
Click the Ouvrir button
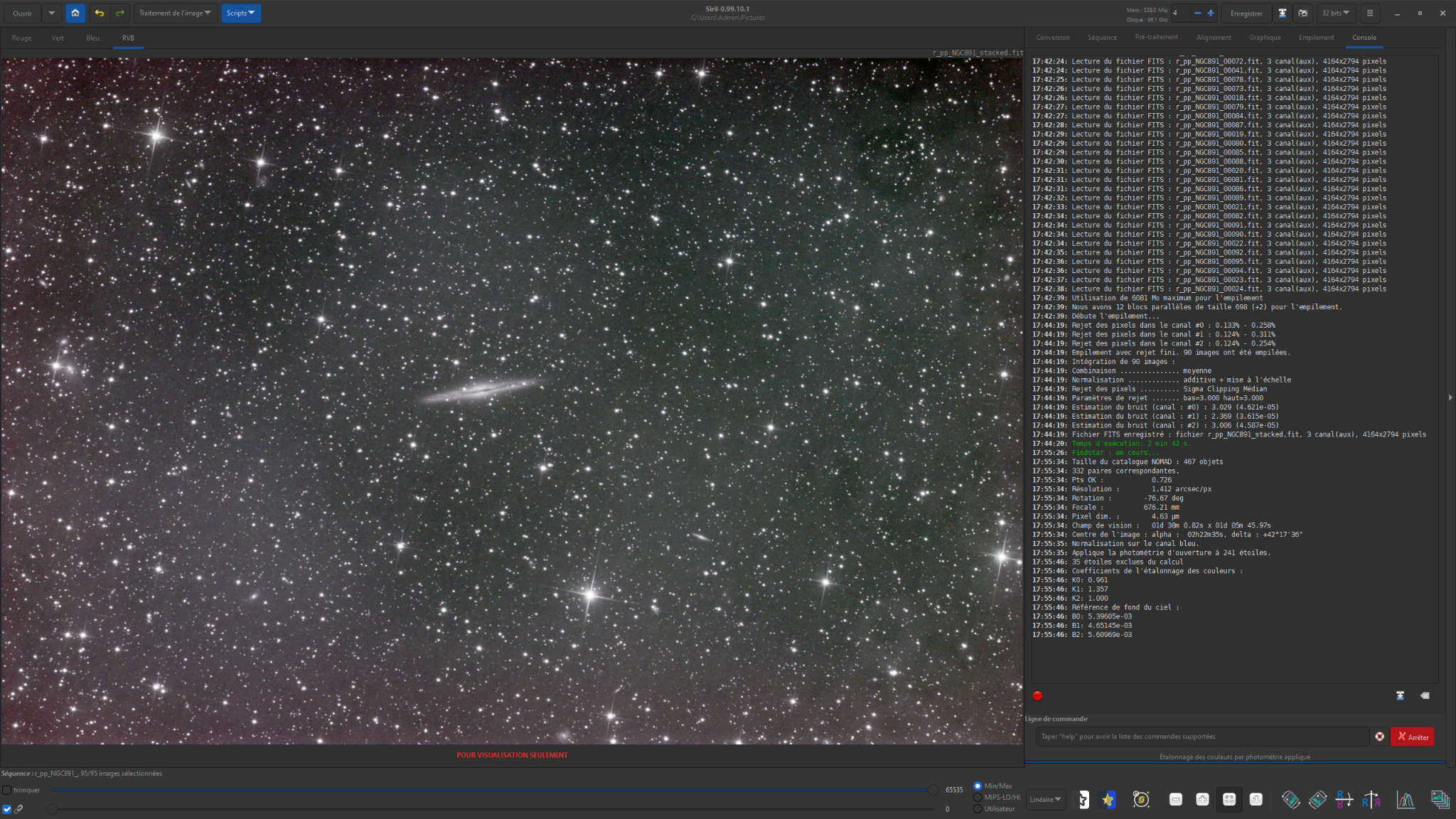pos(23,13)
